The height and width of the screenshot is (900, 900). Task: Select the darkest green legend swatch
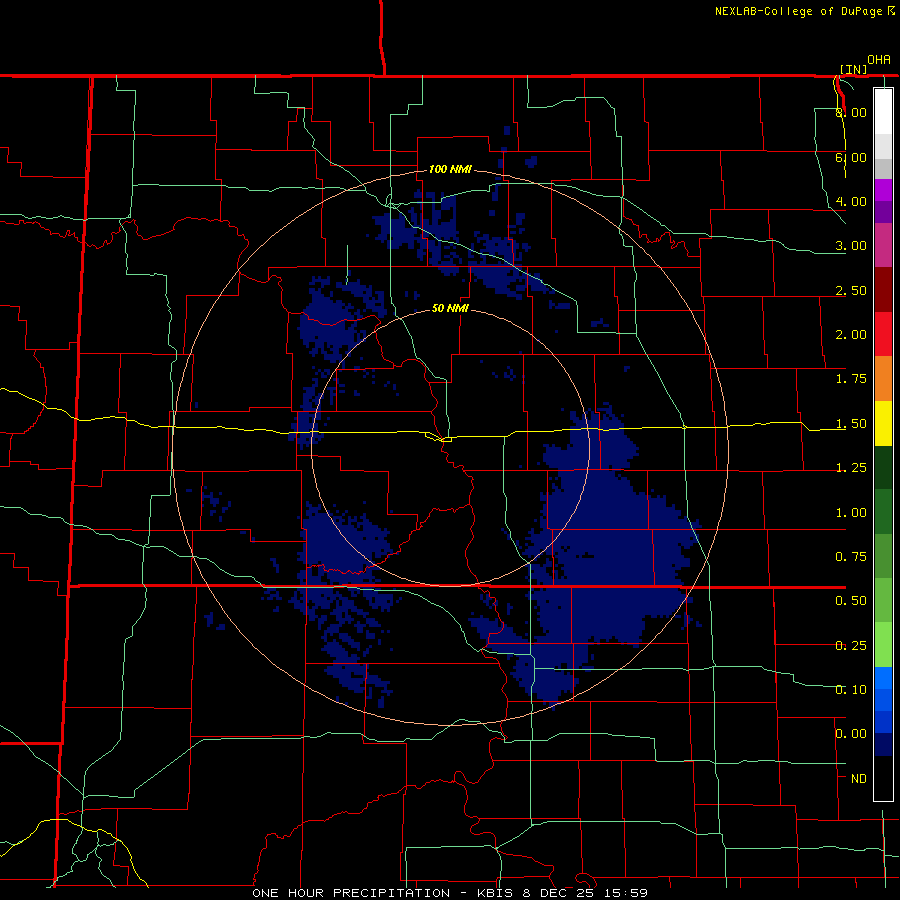[883, 467]
